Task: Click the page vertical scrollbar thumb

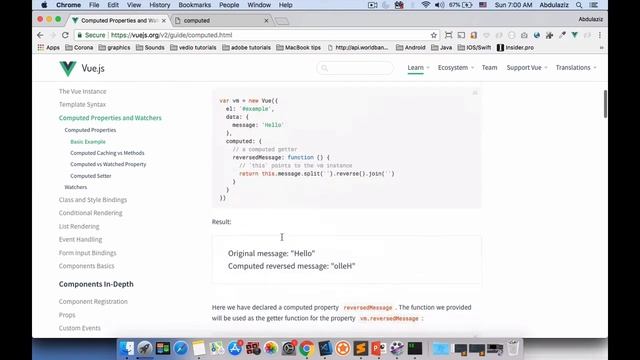Action: pyautogui.click(x=605, y=104)
